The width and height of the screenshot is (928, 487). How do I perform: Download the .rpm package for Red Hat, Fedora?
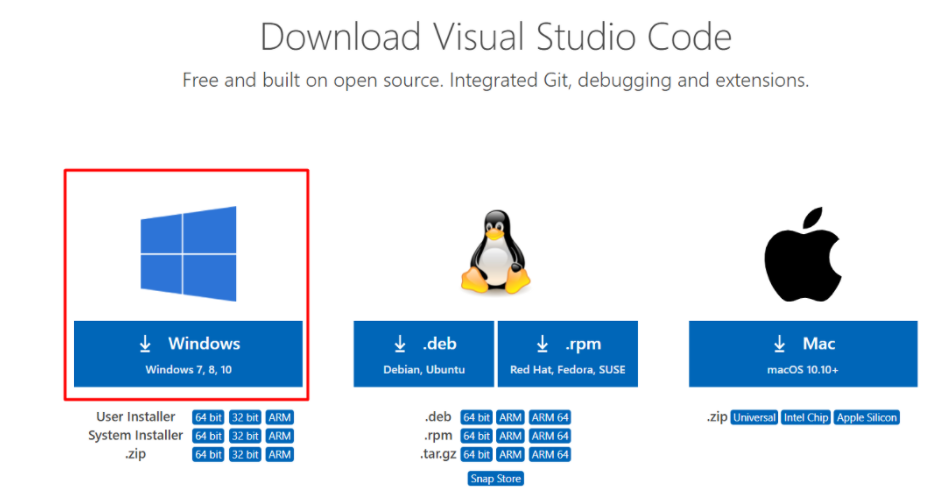coord(568,354)
